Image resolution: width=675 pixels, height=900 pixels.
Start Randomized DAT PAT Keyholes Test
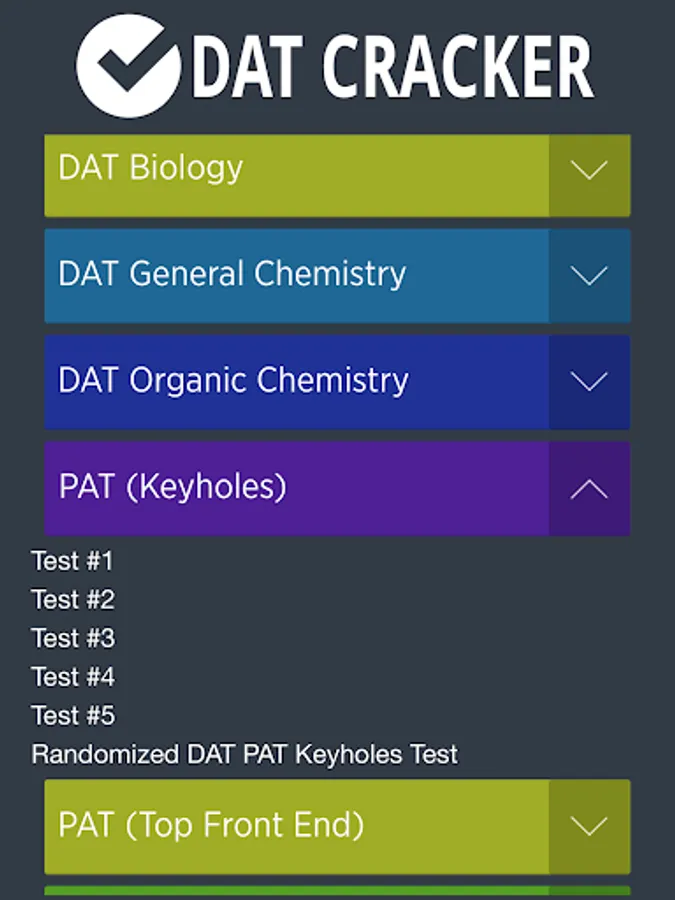244,754
